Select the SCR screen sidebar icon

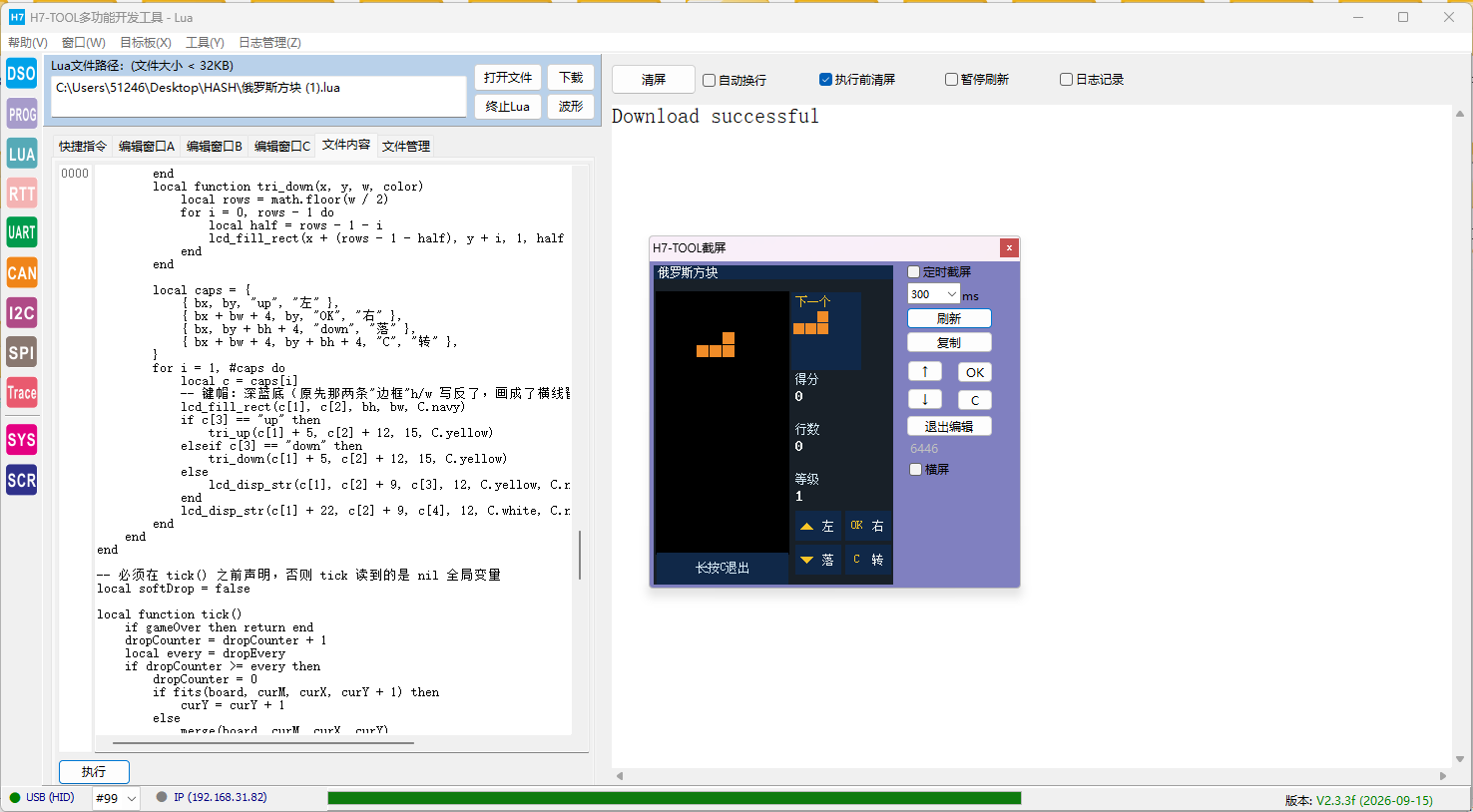click(x=22, y=480)
